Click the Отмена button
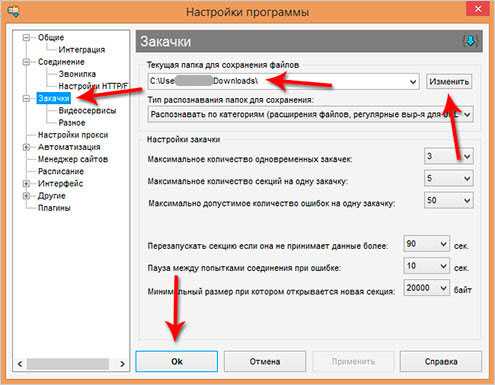Screen dimensions: 495x385 point(265,361)
